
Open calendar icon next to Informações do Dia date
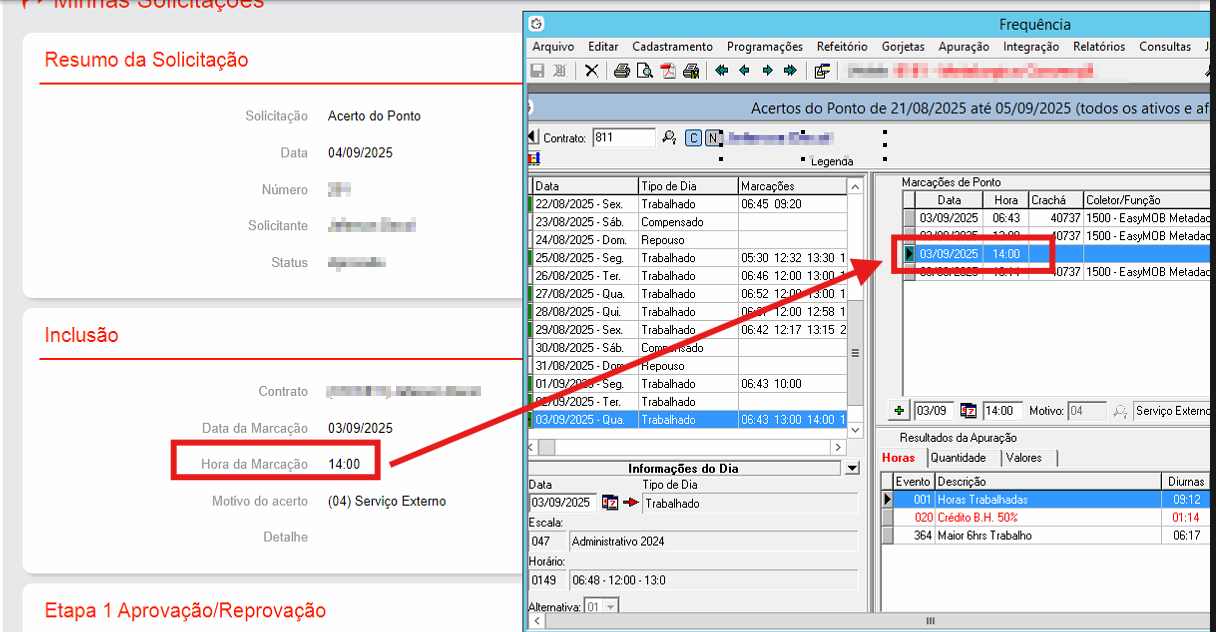610,503
